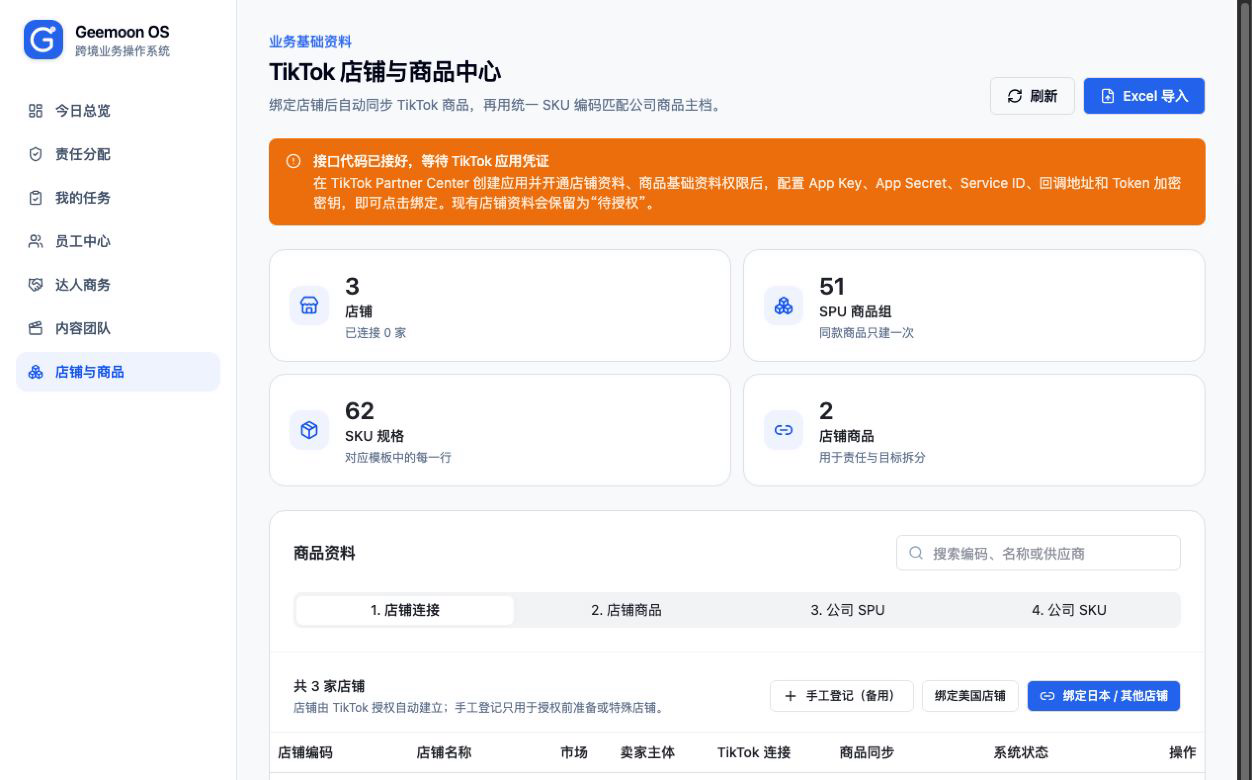Viewport: 1252px width, 780px height.
Task: Open 责任分配 in the sidebar
Action: 118,154
